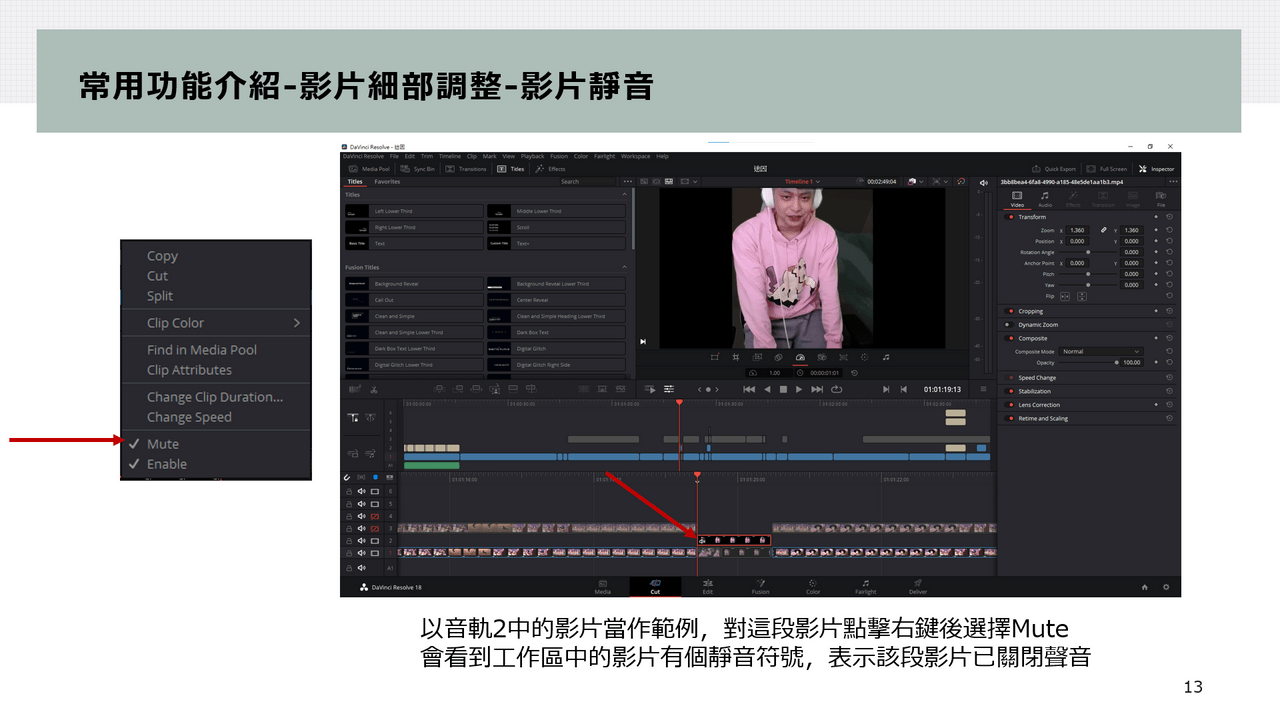Click the Transitions toolbar icon
Screen dimensions: 1280x720
pyautogui.click(x=466, y=169)
